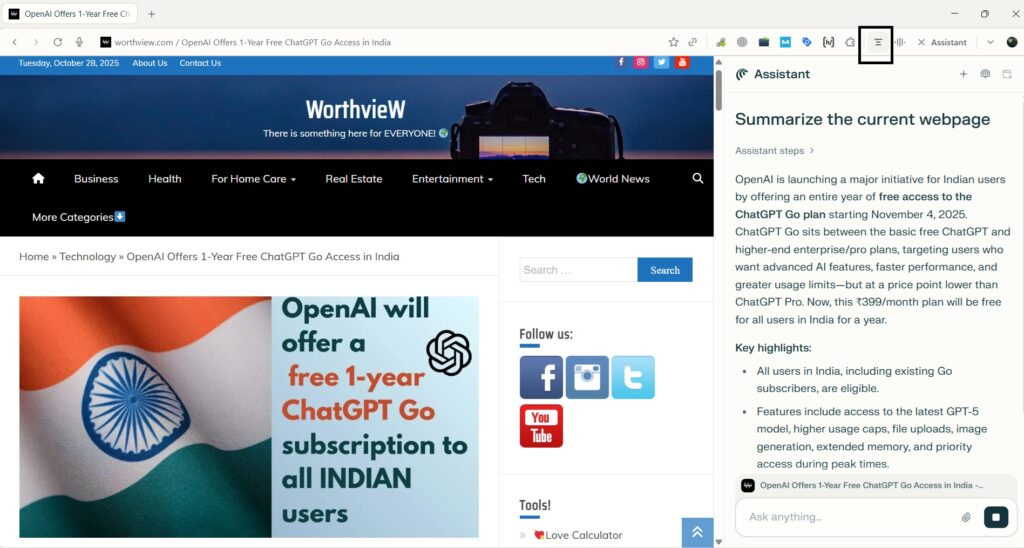Click the Assistant panel window icon
The width and height of the screenshot is (1024, 548).
(x=1006, y=74)
